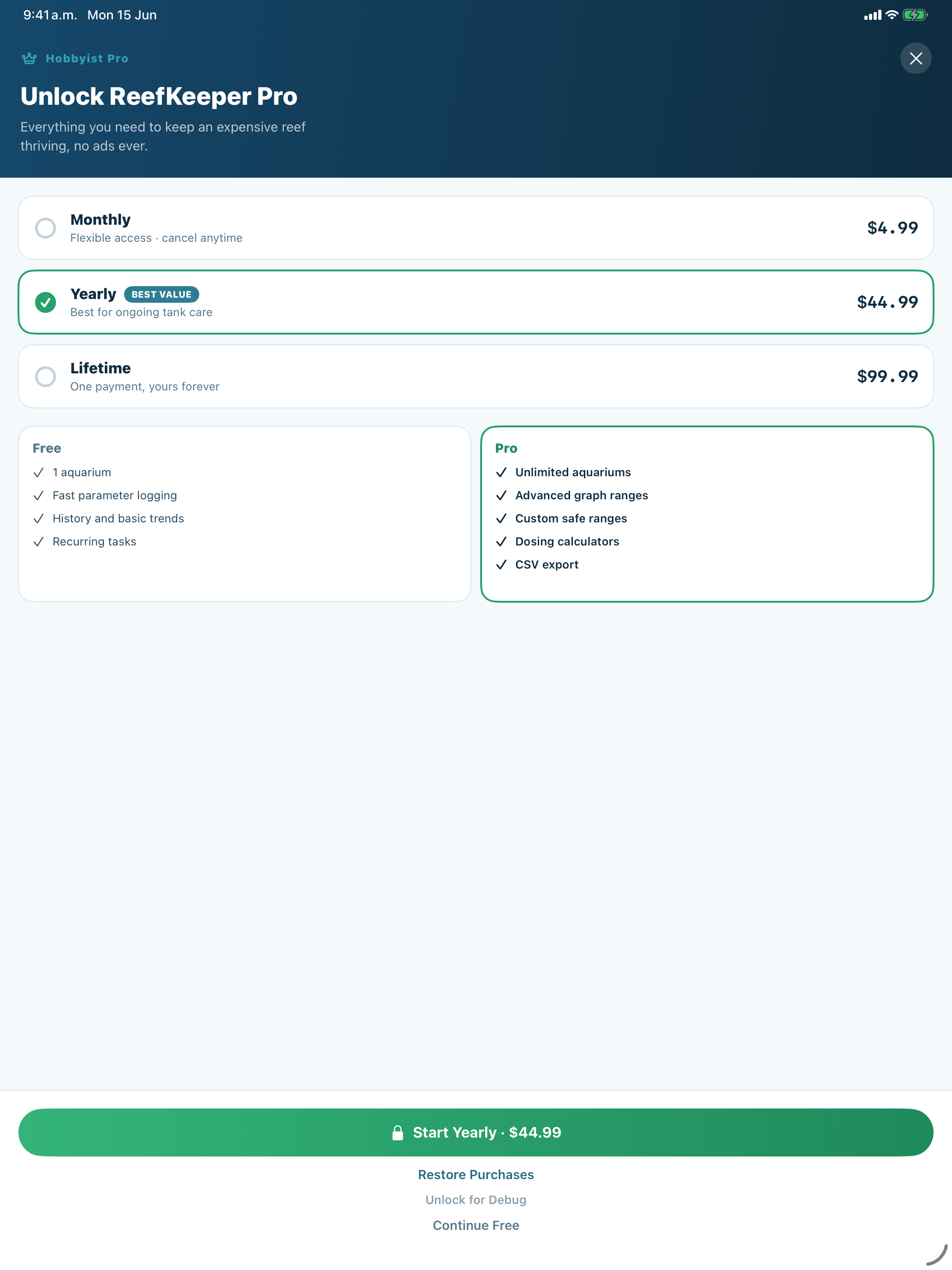This screenshot has width=952, height=1270.
Task: Tap '1 aquarium' feature text
Action: click(x=82, y=473)
